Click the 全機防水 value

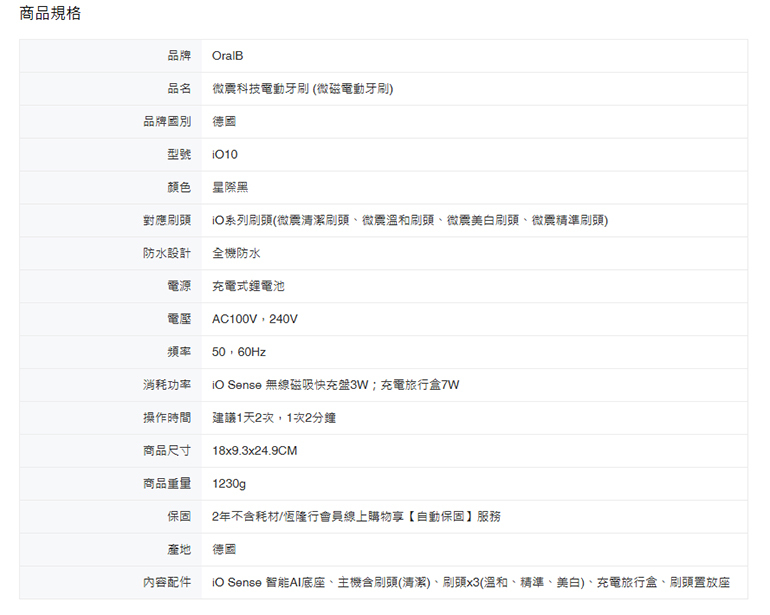(x=236, y=253)
